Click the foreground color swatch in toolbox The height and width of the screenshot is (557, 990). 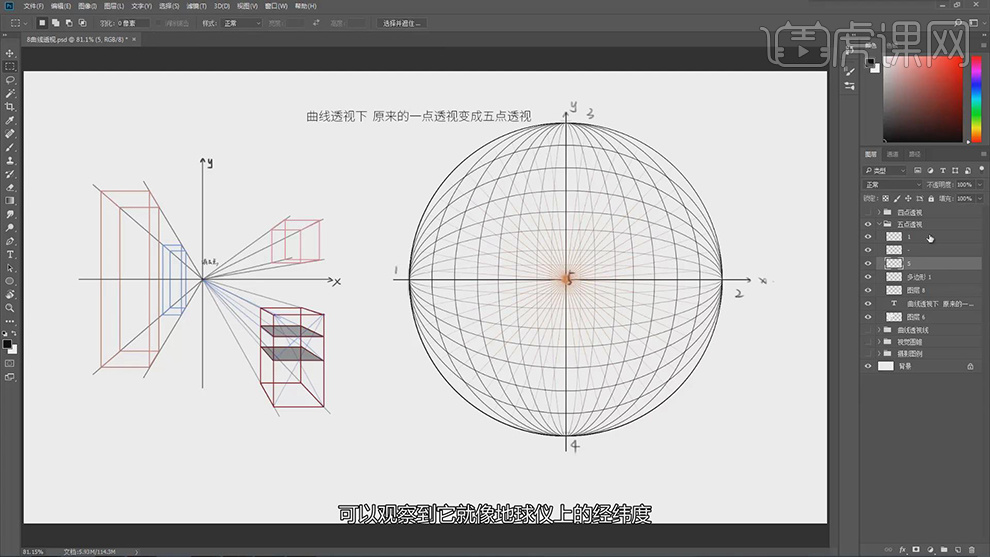pos(7,344)
